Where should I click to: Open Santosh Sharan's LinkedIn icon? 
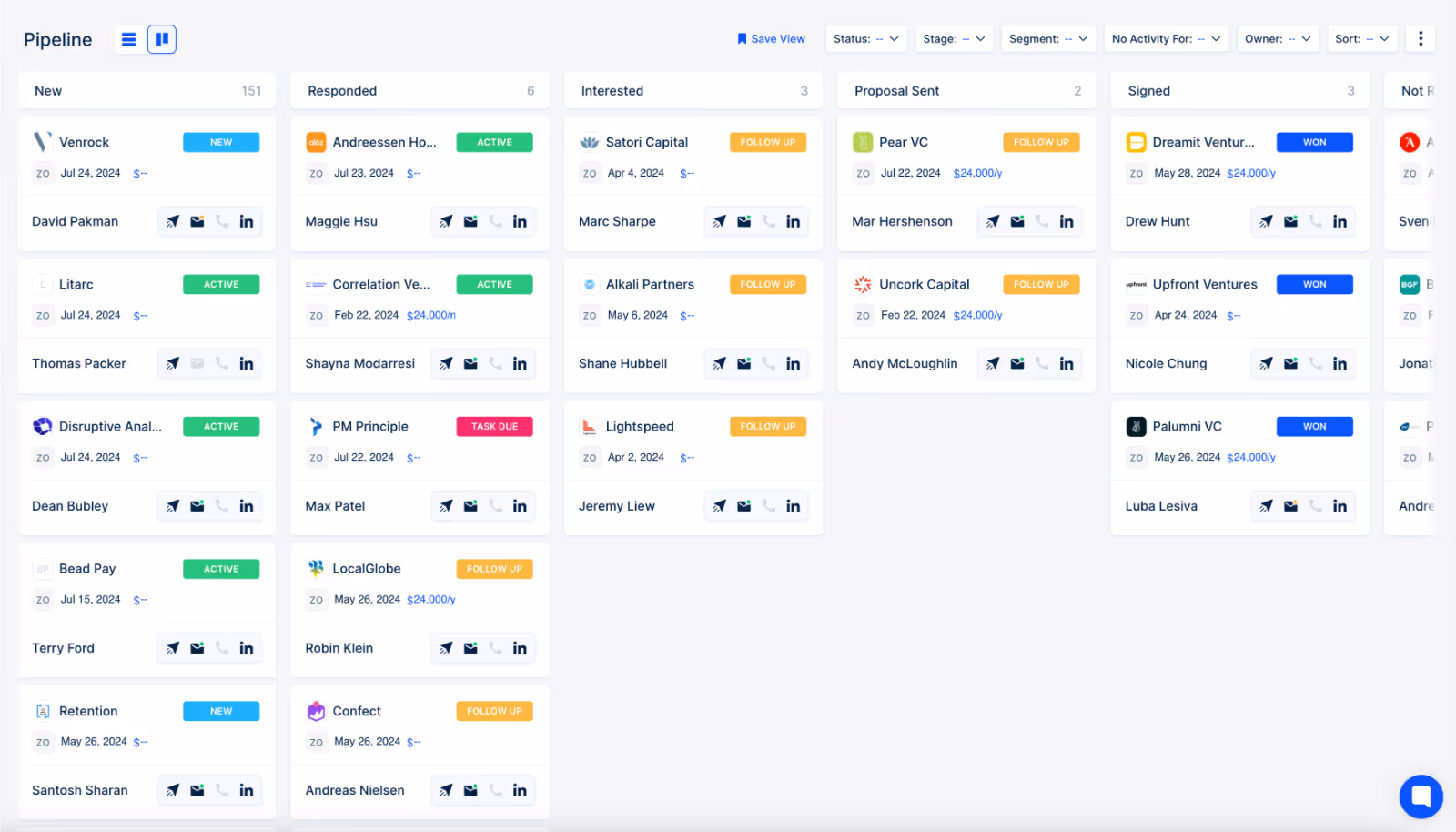(247, 790)
